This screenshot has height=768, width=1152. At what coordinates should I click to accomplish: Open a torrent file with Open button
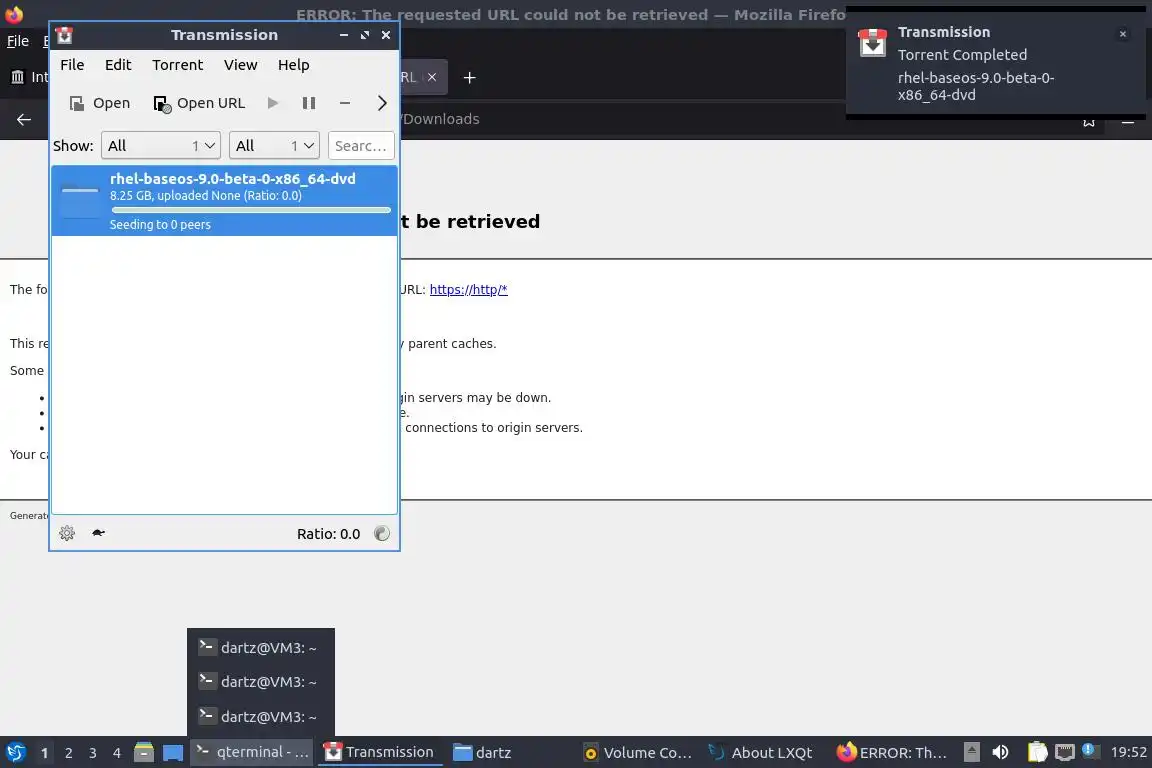pos(99,103)
